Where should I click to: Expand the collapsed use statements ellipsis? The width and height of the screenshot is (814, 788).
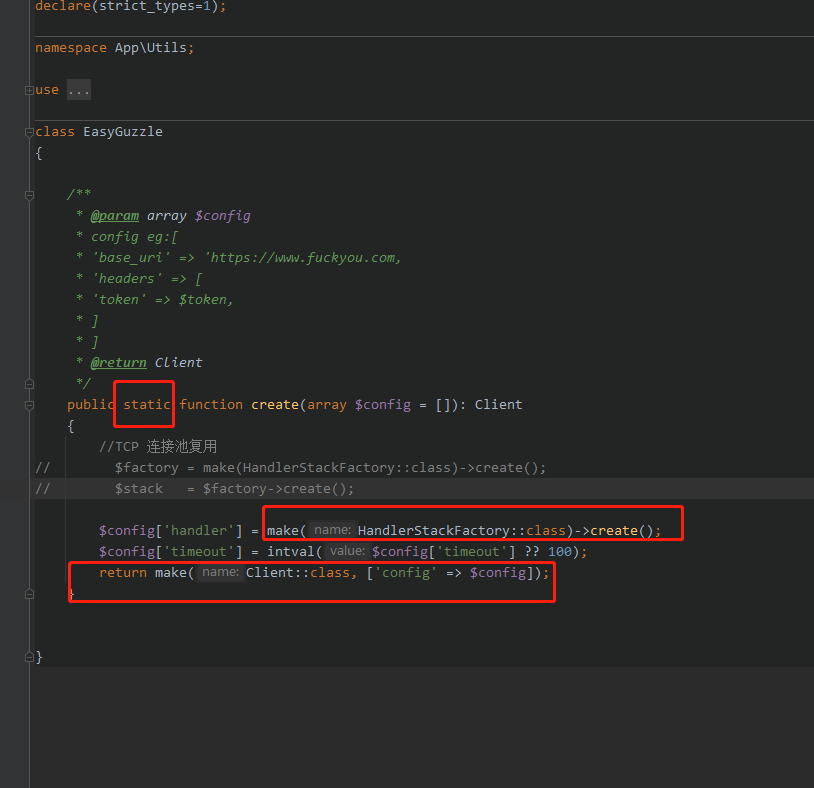tap(78, 89)
